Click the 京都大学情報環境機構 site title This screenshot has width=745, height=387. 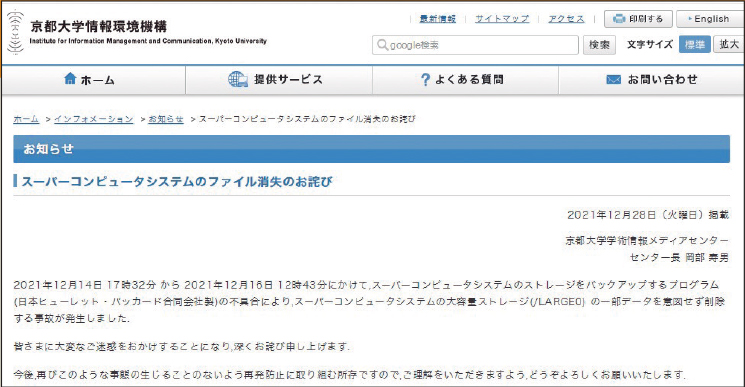98,26
